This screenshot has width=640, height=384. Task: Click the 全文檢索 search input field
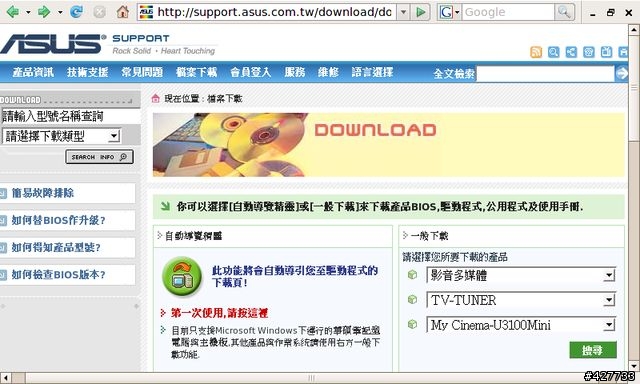point(545,74)
